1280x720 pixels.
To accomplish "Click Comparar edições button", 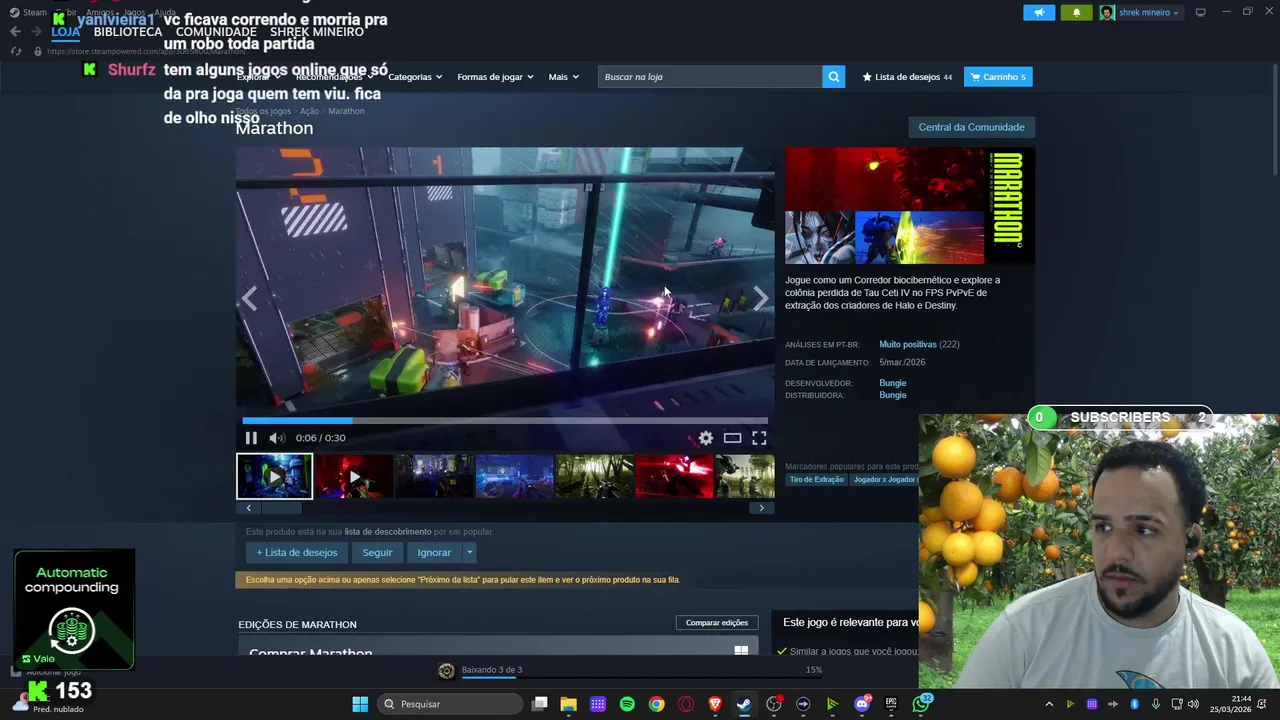I will click(x=717, y=623).
